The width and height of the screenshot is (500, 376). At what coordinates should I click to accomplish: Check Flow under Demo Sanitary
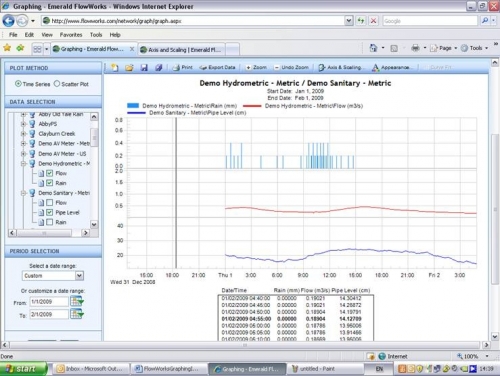tap(50, 202)
